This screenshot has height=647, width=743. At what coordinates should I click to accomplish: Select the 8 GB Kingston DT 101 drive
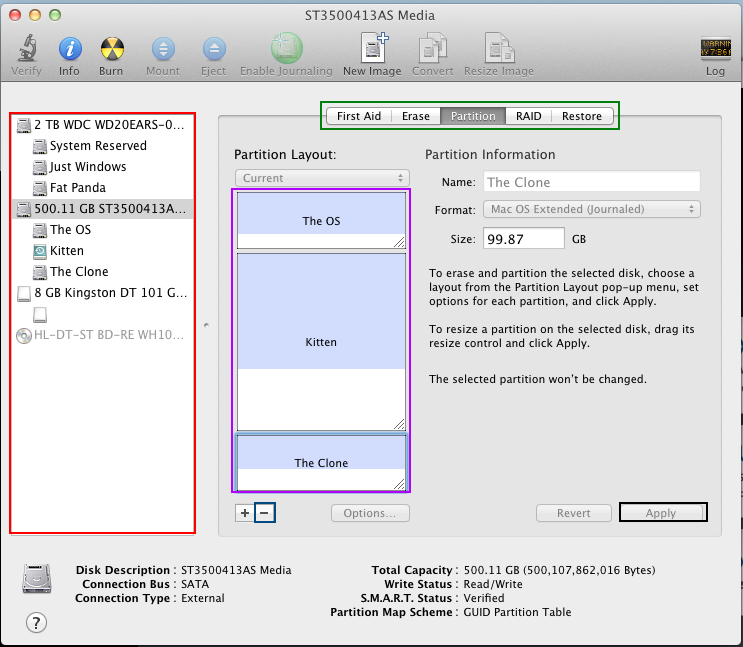[x=102, y=292]
